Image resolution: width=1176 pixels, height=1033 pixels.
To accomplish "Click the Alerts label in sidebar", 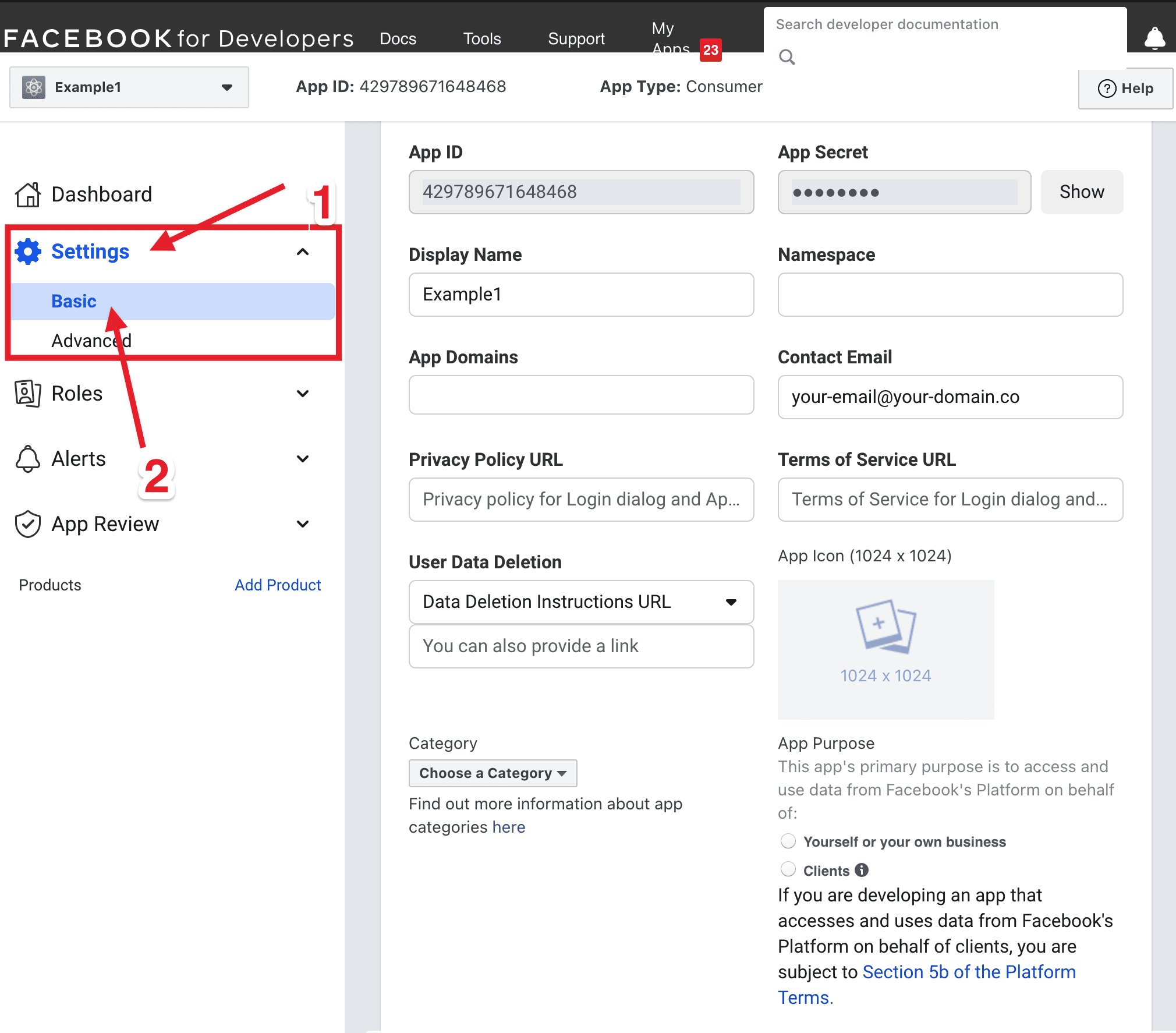I will tap(79, 459).
